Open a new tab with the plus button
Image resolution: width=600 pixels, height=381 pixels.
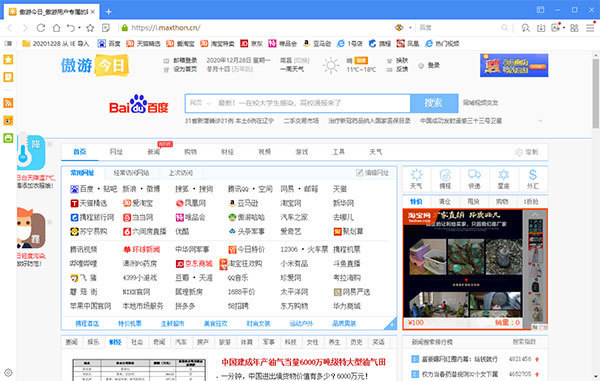tap(109, 12)
